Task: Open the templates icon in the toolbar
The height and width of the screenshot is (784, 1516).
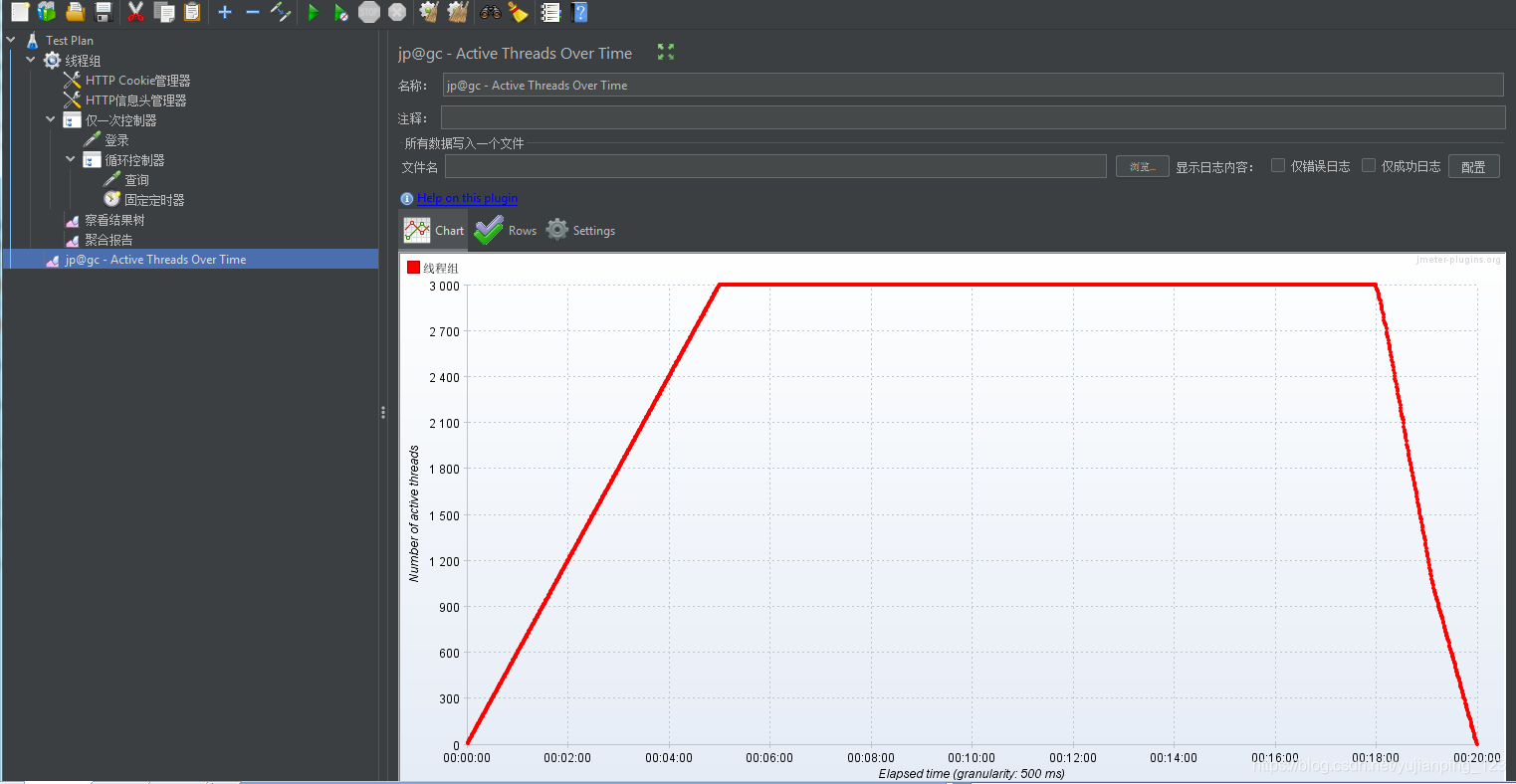Action: pos(47,12)
